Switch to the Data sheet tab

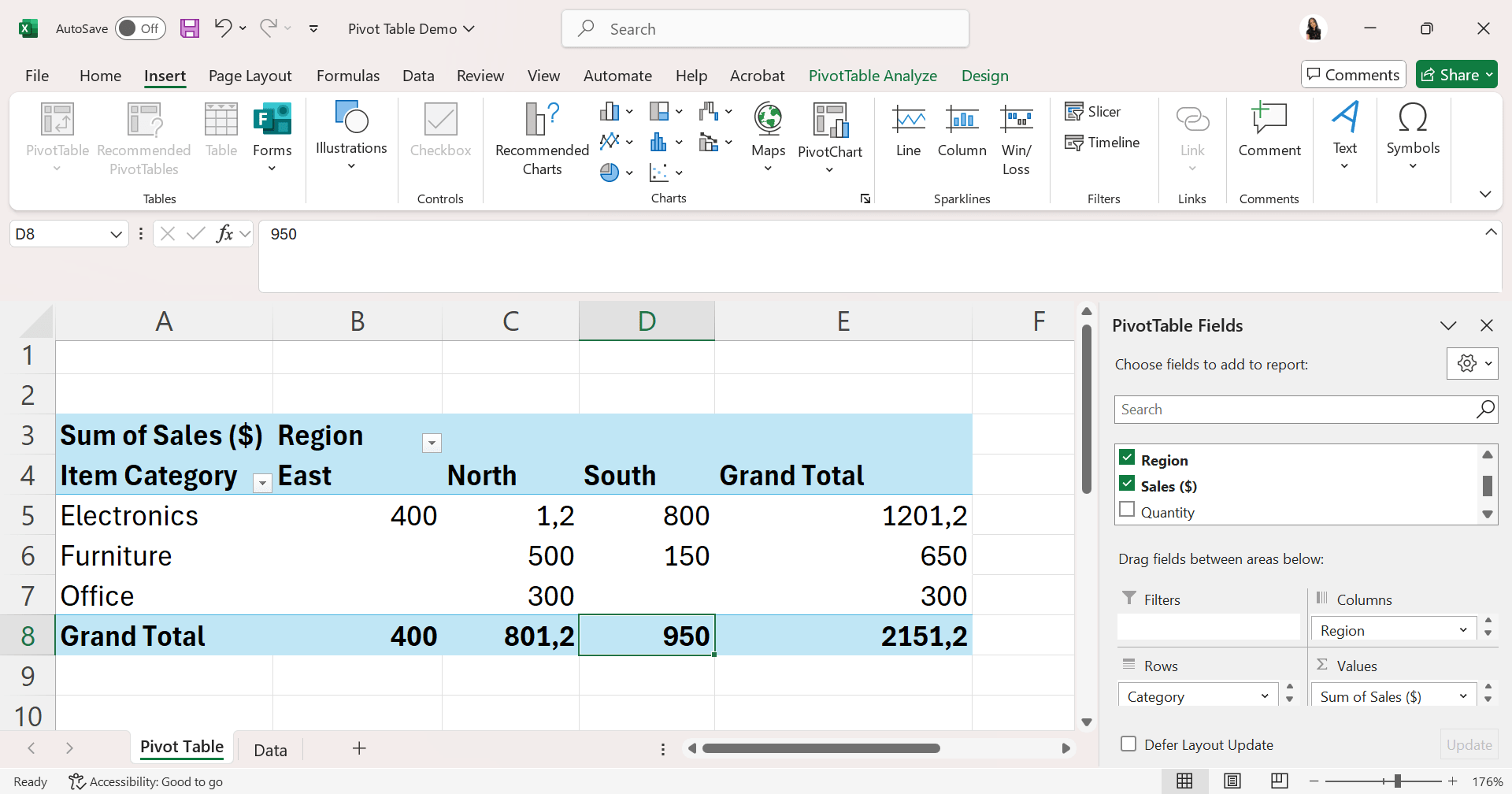270,750
